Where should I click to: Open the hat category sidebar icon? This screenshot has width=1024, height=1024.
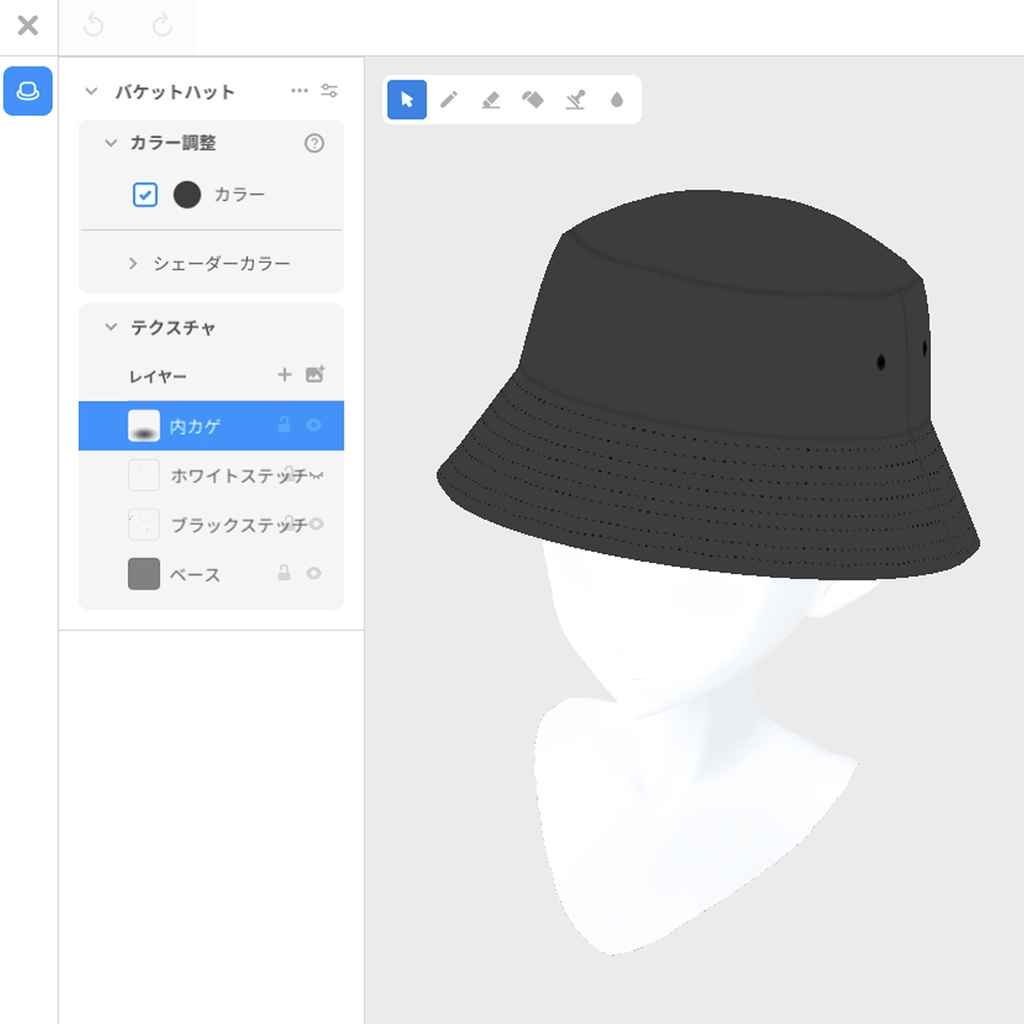(28, 91)
